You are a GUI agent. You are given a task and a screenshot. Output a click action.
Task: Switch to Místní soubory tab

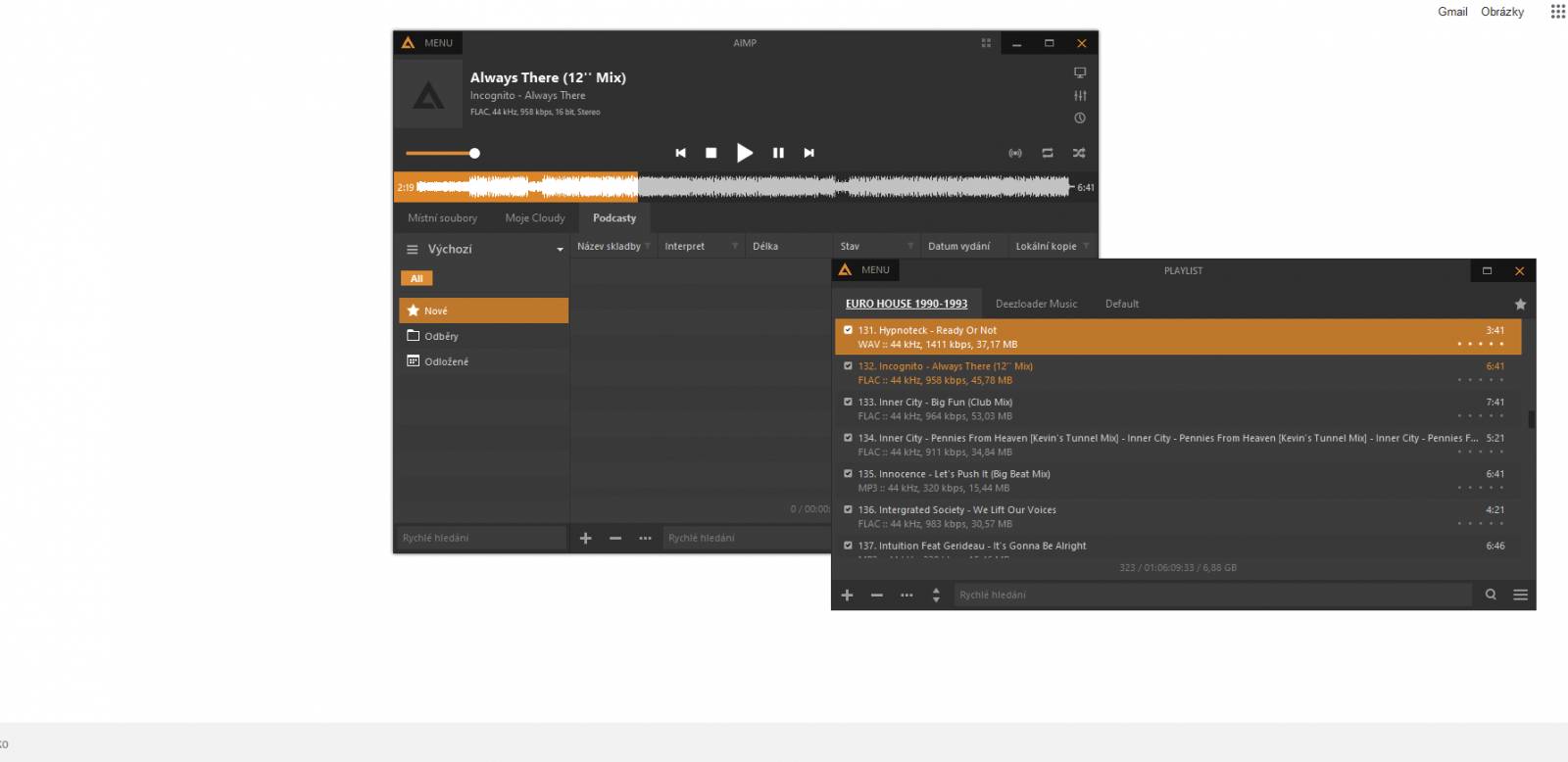443,218
